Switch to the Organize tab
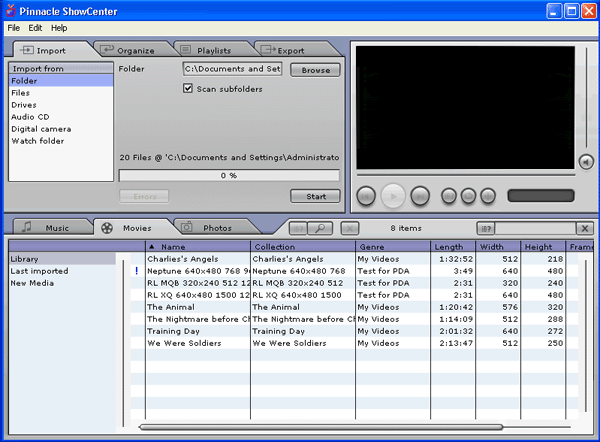 [x=134, y=50]
